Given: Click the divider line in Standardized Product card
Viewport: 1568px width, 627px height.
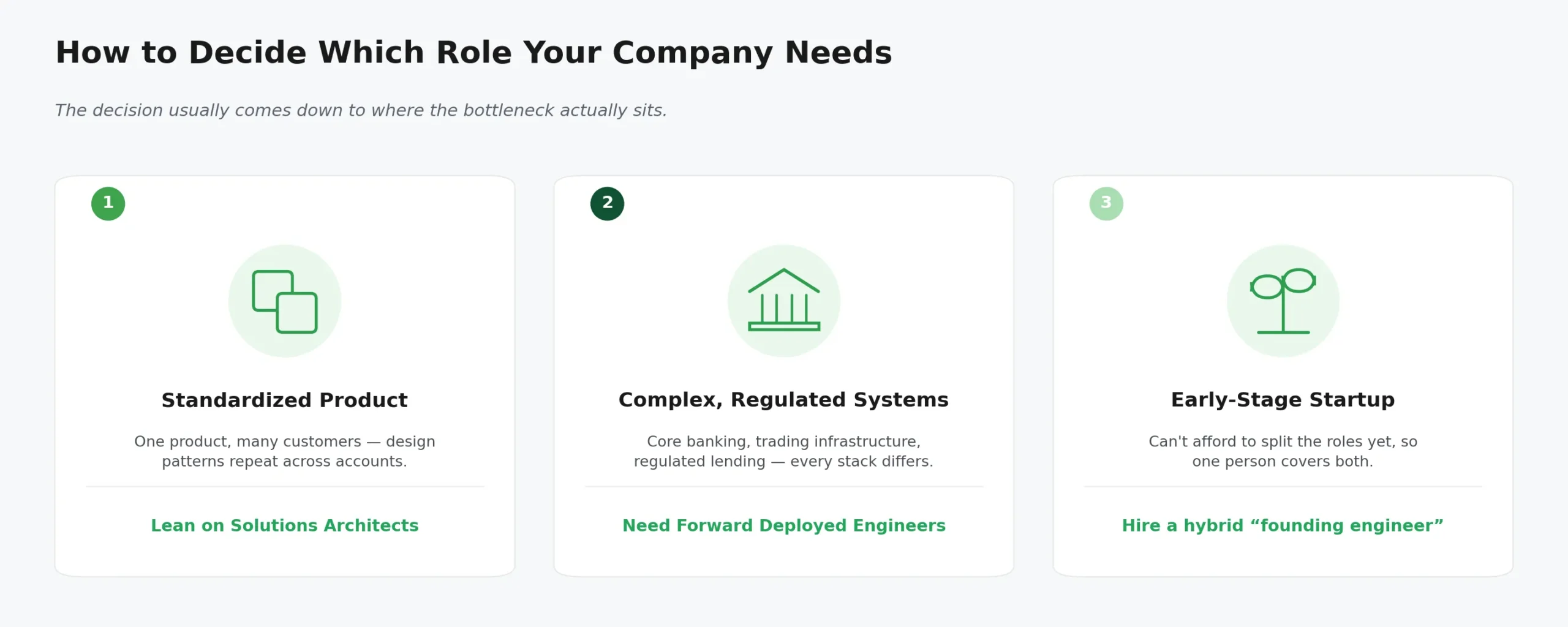Looking at the screenshot, I should click(285, 487).
